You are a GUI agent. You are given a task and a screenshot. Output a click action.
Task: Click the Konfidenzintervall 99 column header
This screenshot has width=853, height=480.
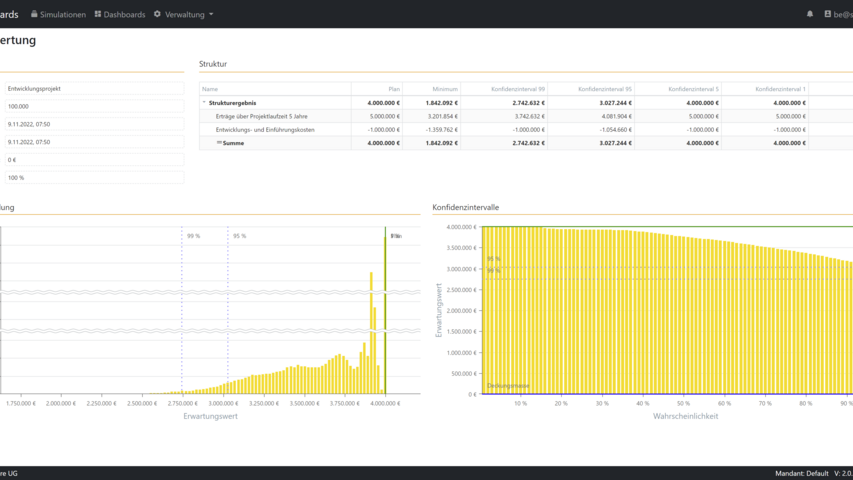(x=518, y=89)
